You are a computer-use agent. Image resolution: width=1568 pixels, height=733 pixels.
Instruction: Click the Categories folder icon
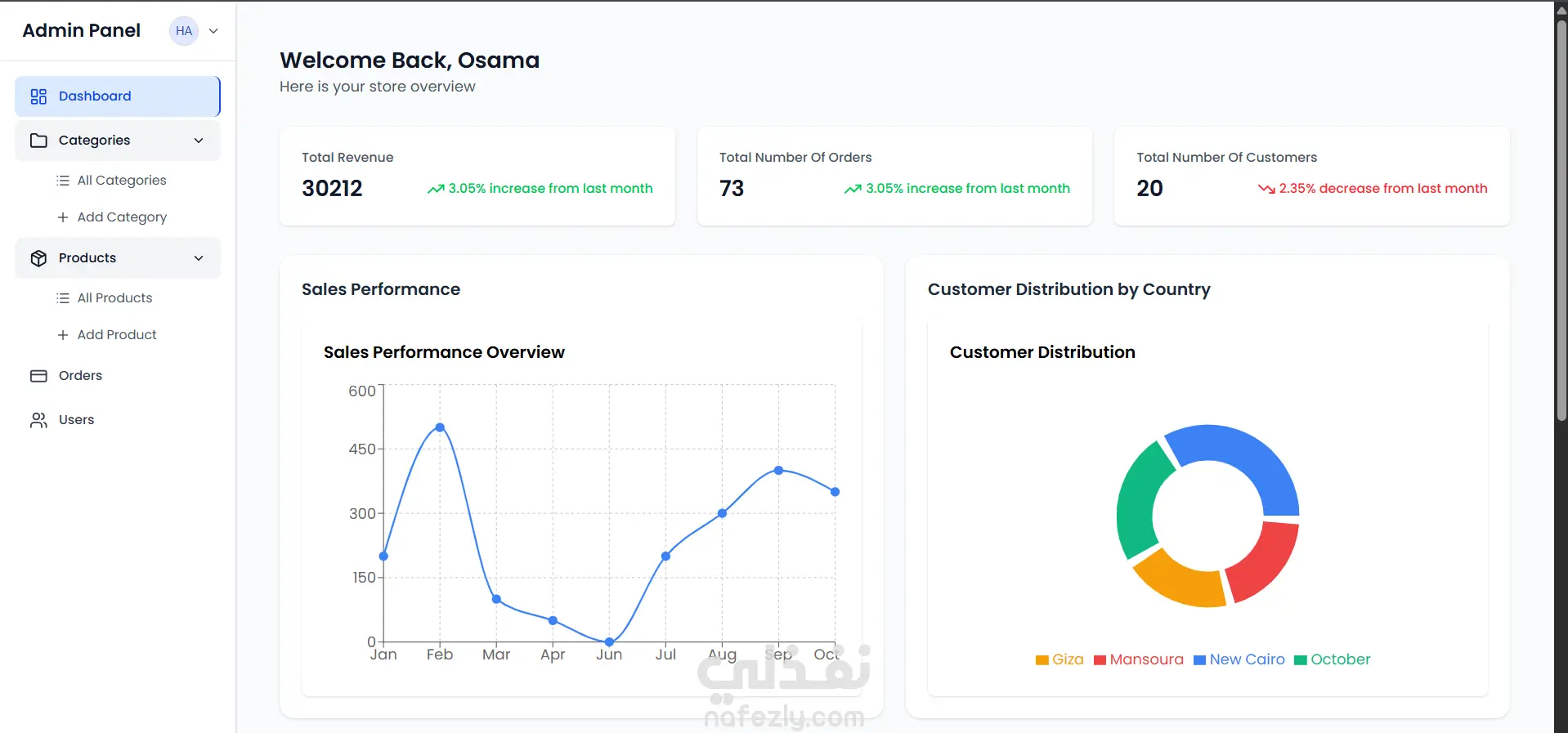pos(38,141)
